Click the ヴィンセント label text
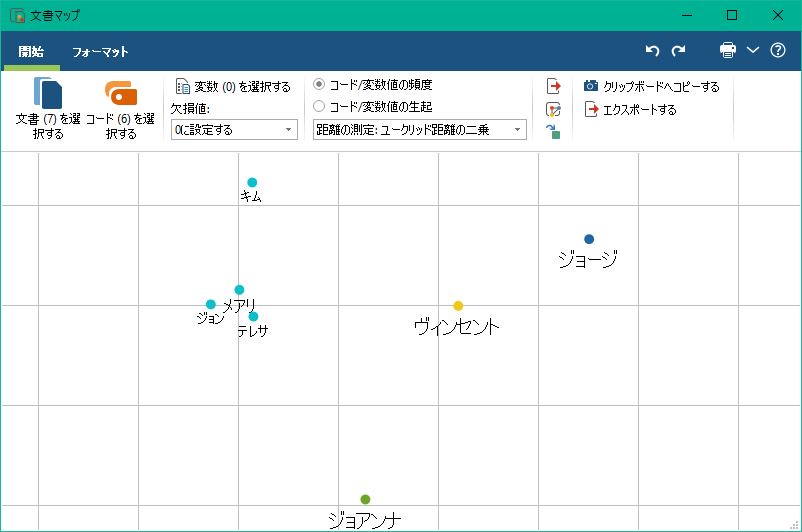802x532 pixels. tap(456, 326)
